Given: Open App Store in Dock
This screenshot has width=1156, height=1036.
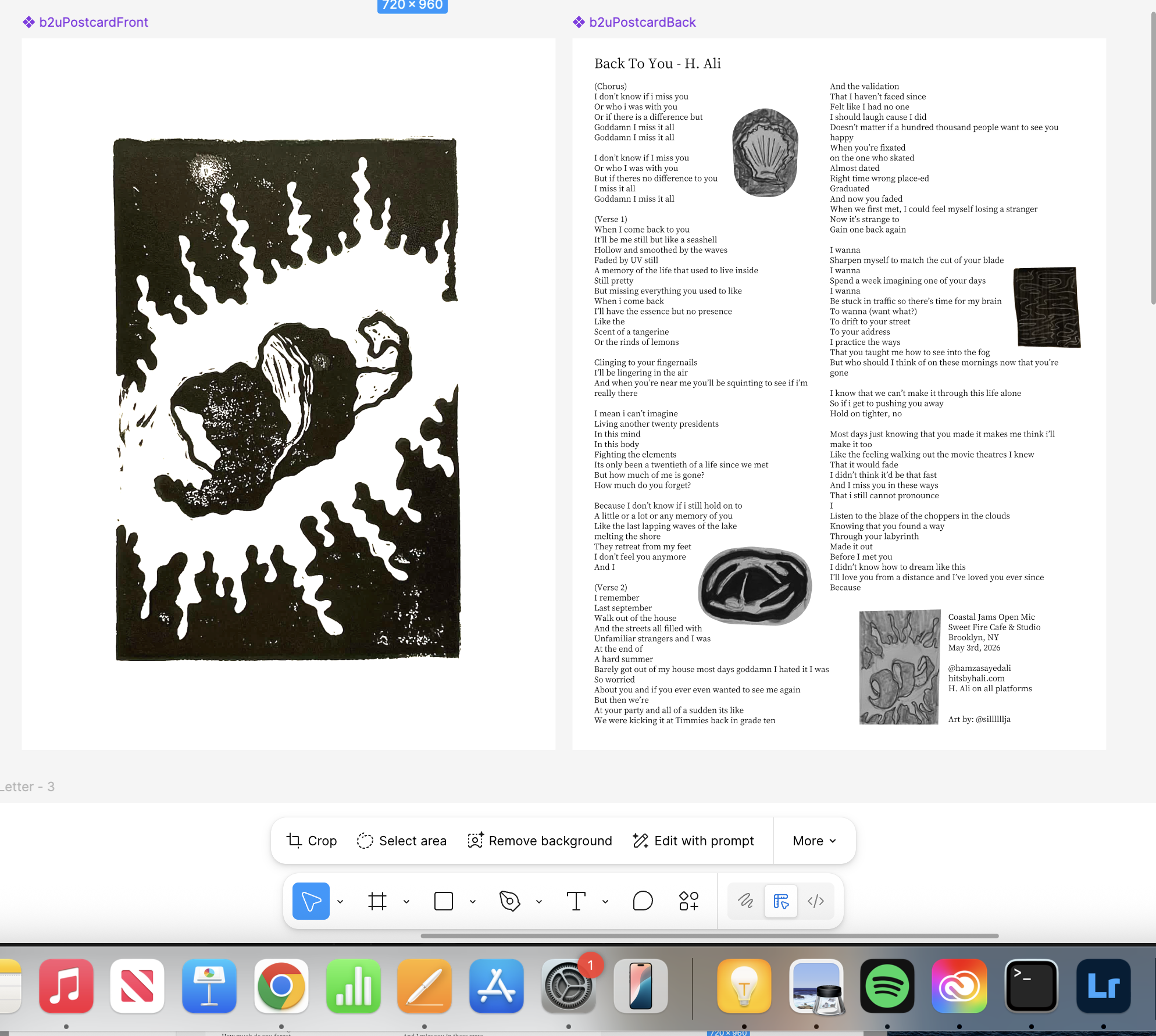Looking at the screenshot, I should coord(497,986).
